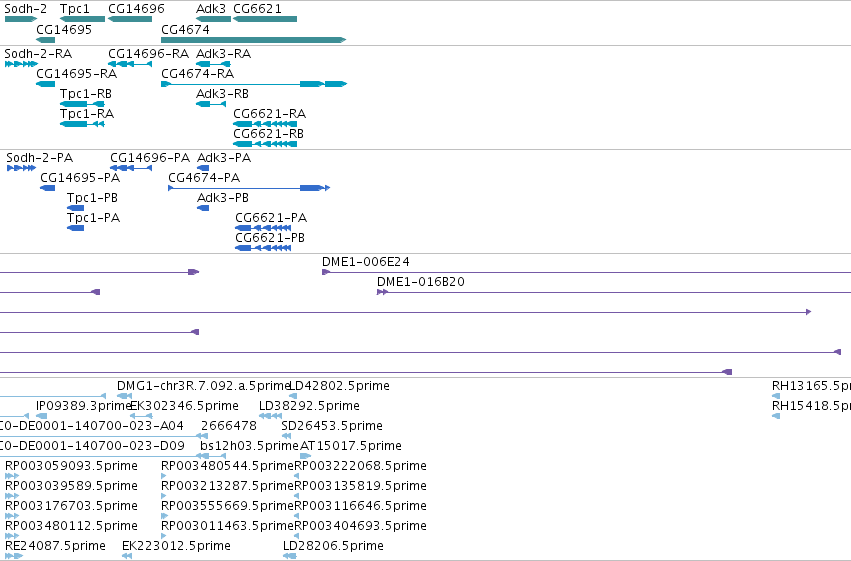The height and width of the screenshot is (561, 851).
Task: Select the long CG4674 gene bar
Action: click(x=253, y=40)
